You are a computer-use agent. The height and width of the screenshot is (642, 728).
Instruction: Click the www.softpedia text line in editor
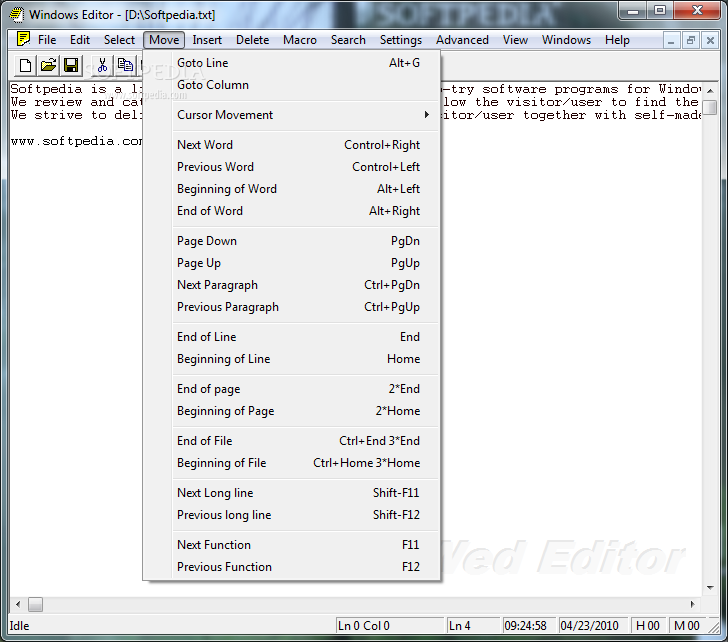click(x=77, y=141)
